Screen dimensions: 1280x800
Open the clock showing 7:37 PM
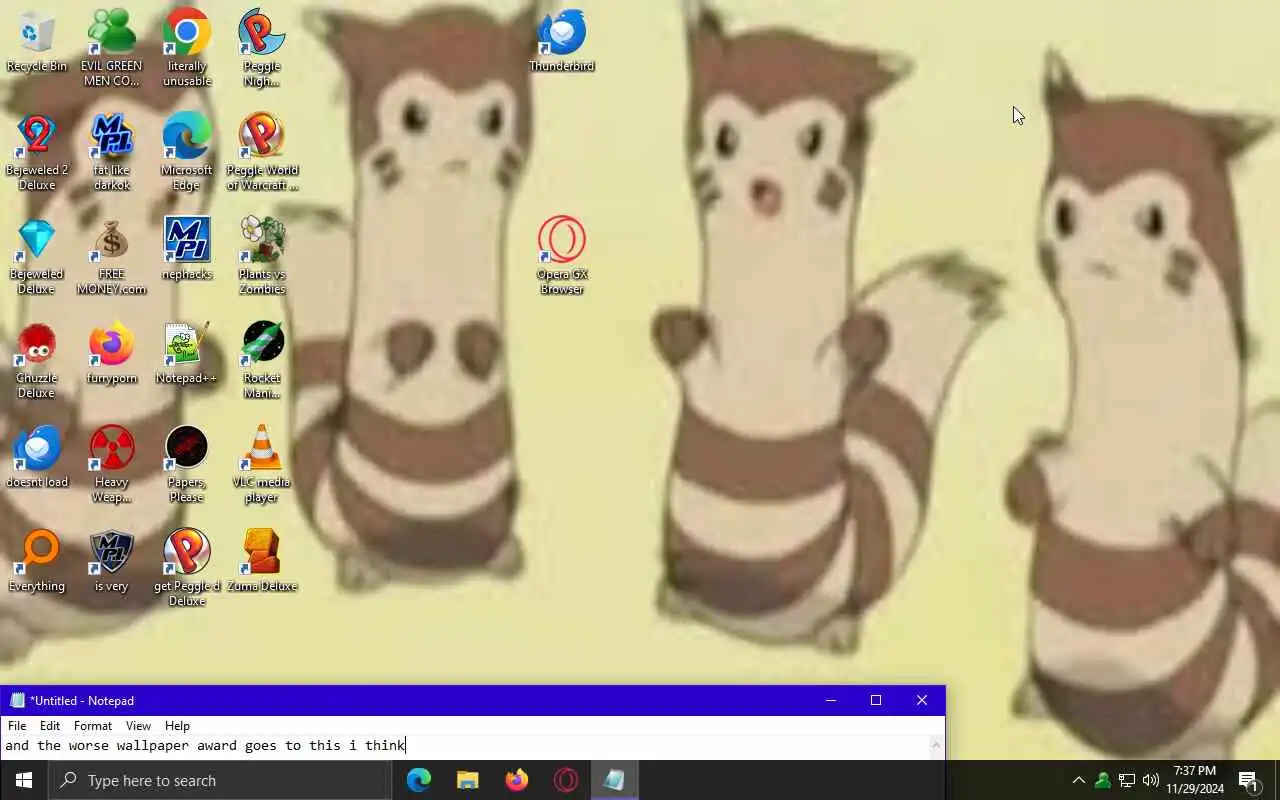(1195, 780)
